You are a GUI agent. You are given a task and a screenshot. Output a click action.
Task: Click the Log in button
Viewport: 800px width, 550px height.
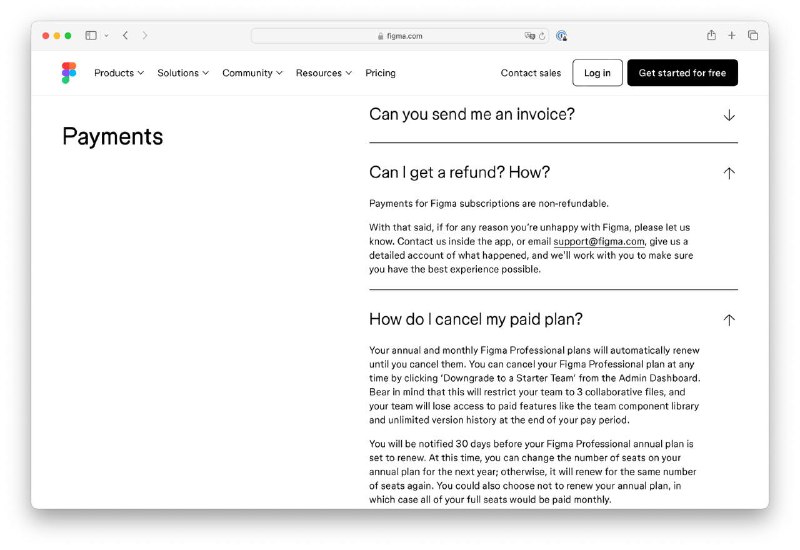[x=597, y=73]
